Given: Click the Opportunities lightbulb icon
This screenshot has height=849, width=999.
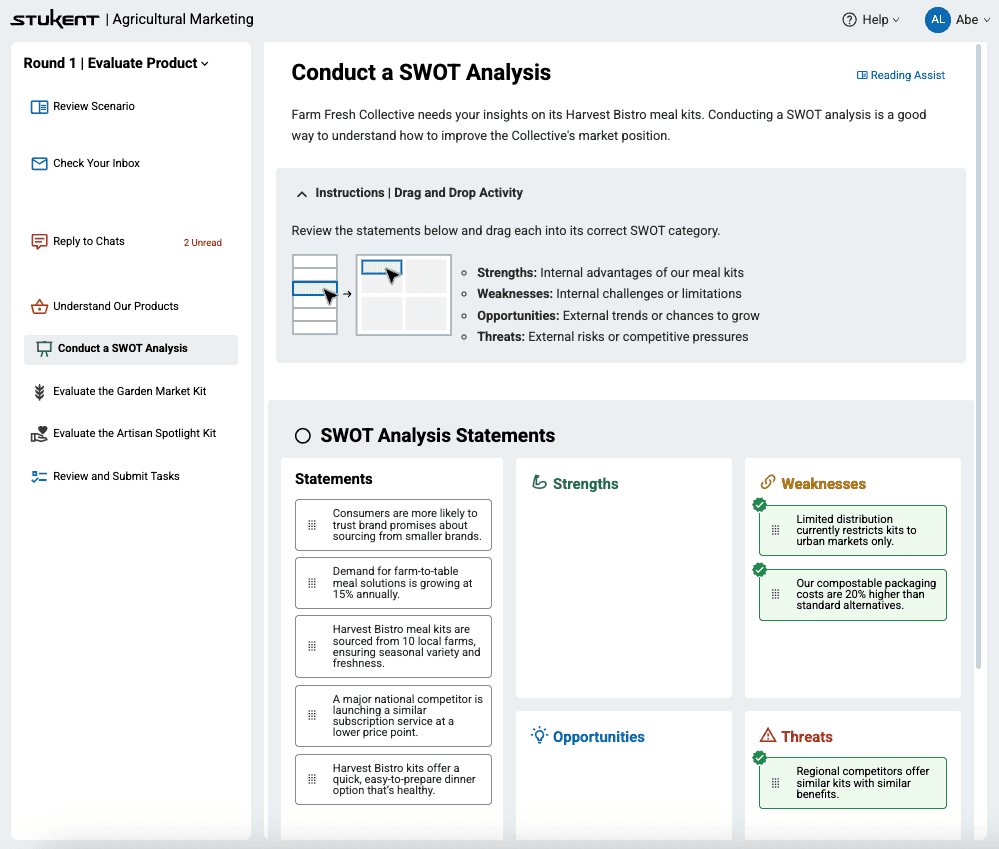Looking at the screenshot, I should tap(539, 736).
